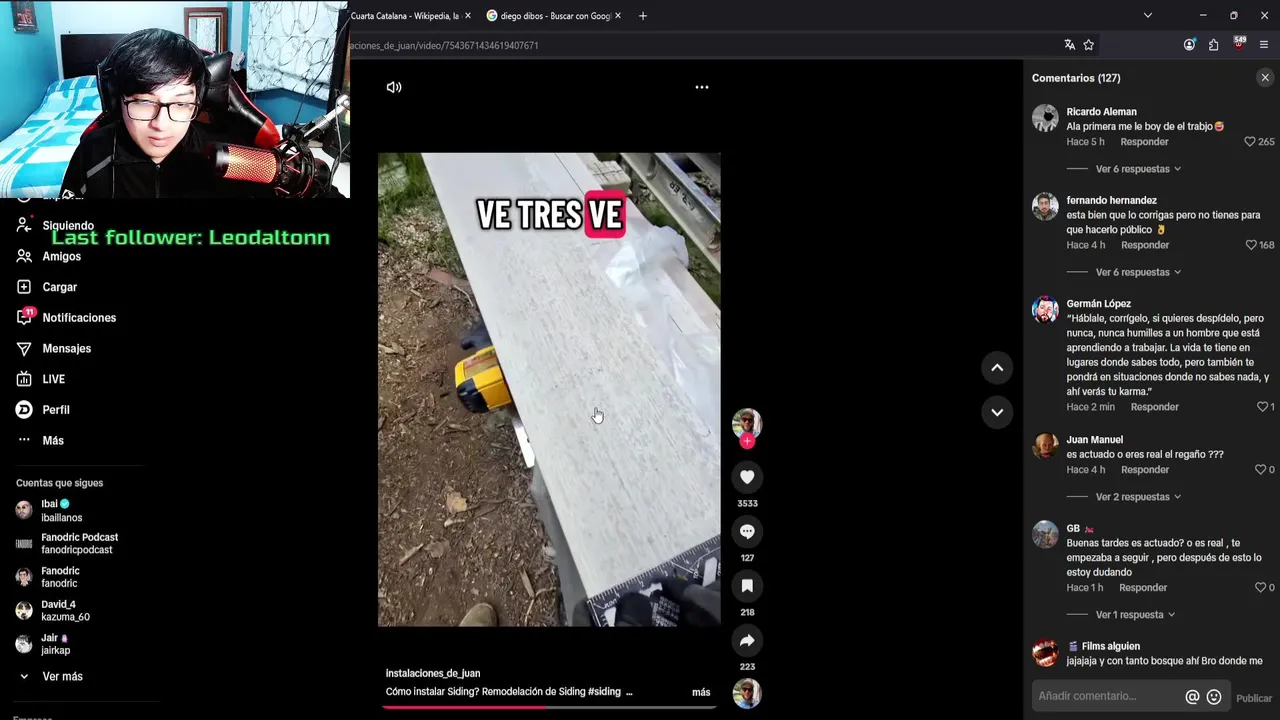Screen dimensions: 1280x720
Task: Like Germán López's comment
Action: [1262, 407]
